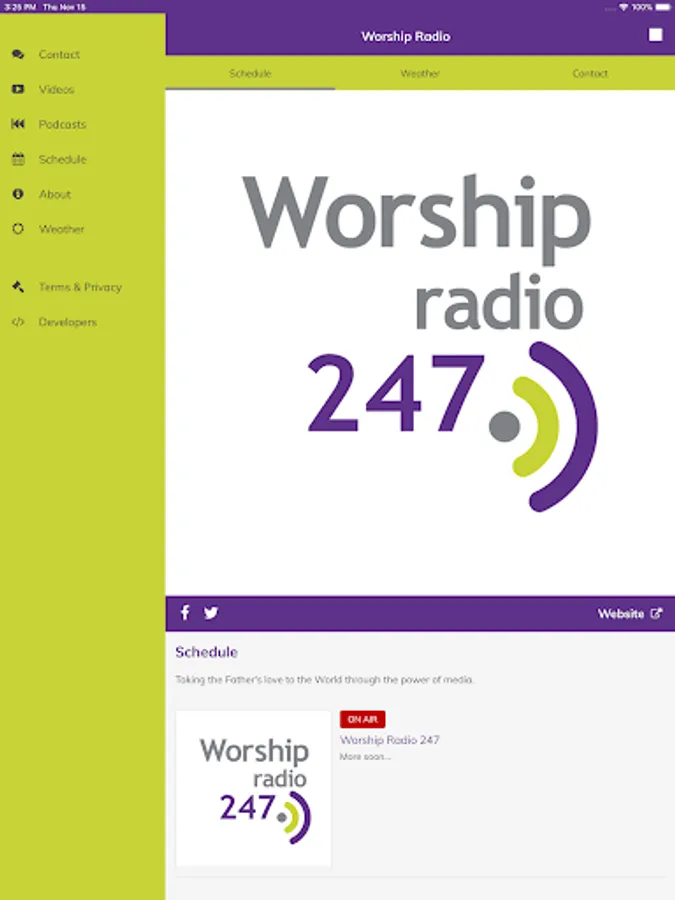Tap the Podcasts rewind icon
Image resolution: width=675 pixels, height=900 pixels.
pos(18,124)
